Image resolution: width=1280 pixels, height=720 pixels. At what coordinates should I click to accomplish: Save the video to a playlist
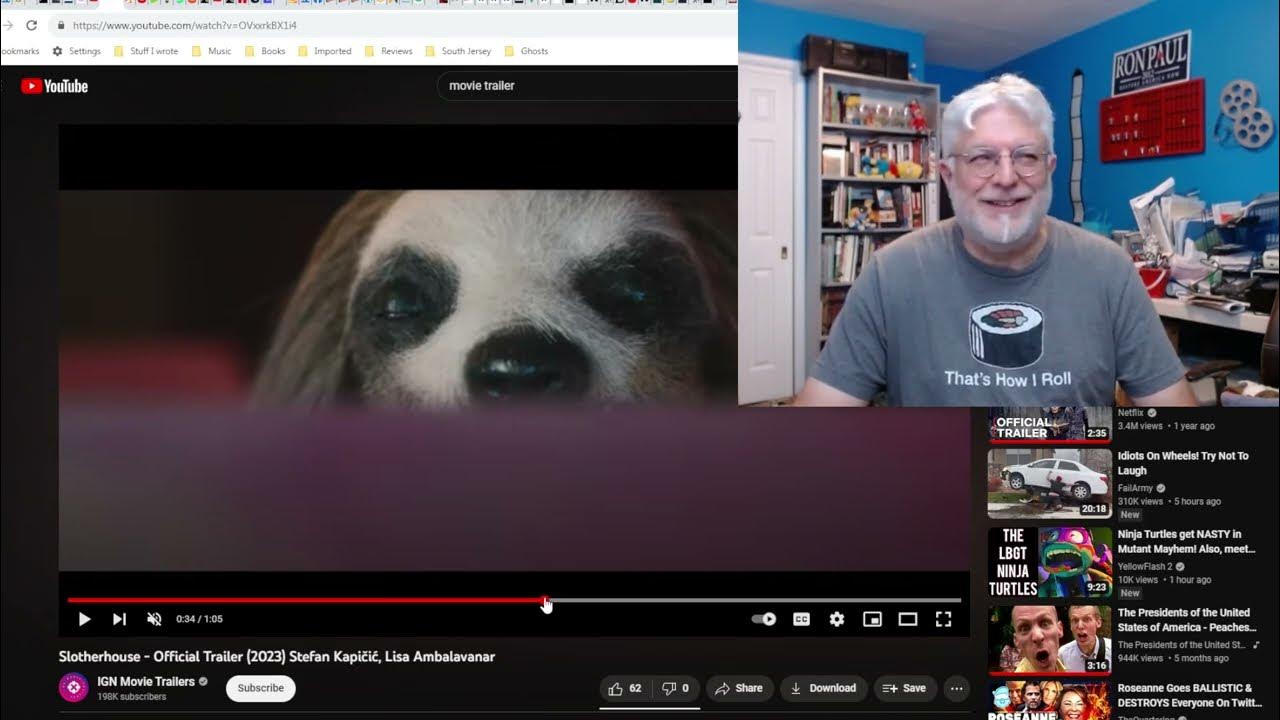(905, 688)
